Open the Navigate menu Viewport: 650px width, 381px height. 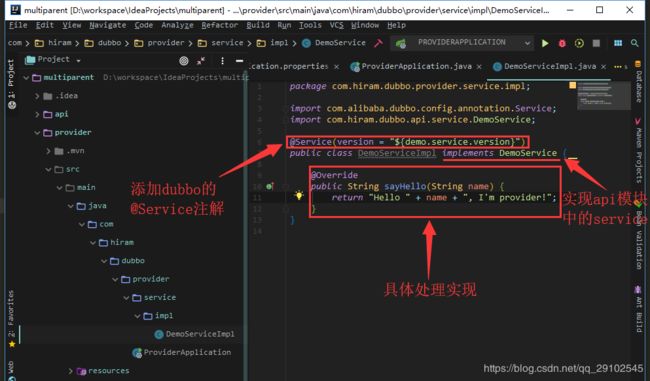click(x=108, y=25)
